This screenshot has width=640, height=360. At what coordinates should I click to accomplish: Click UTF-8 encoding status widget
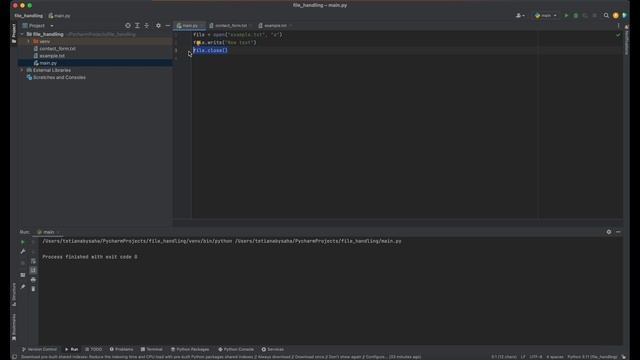coord(536,357)
